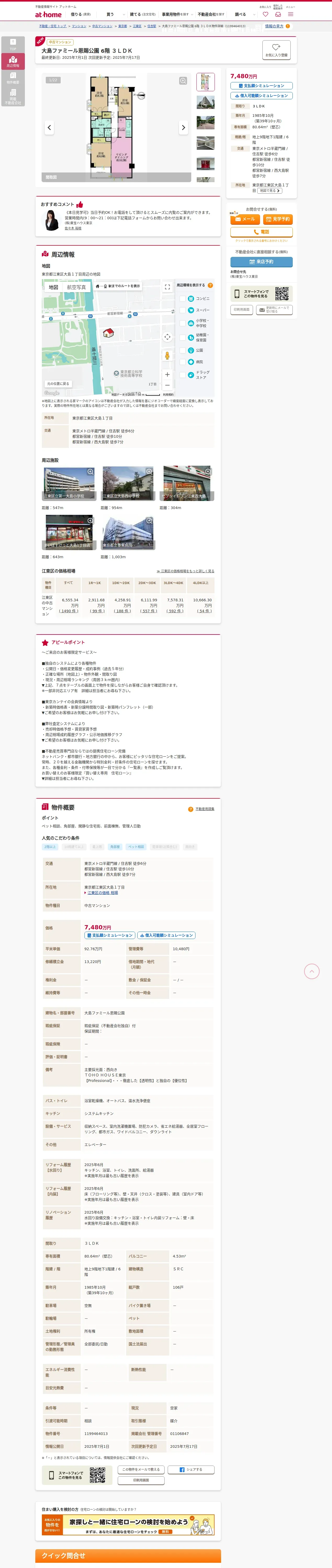Click the 来店予約 button
332x1568 pixels.
click(x=261, y=262)
